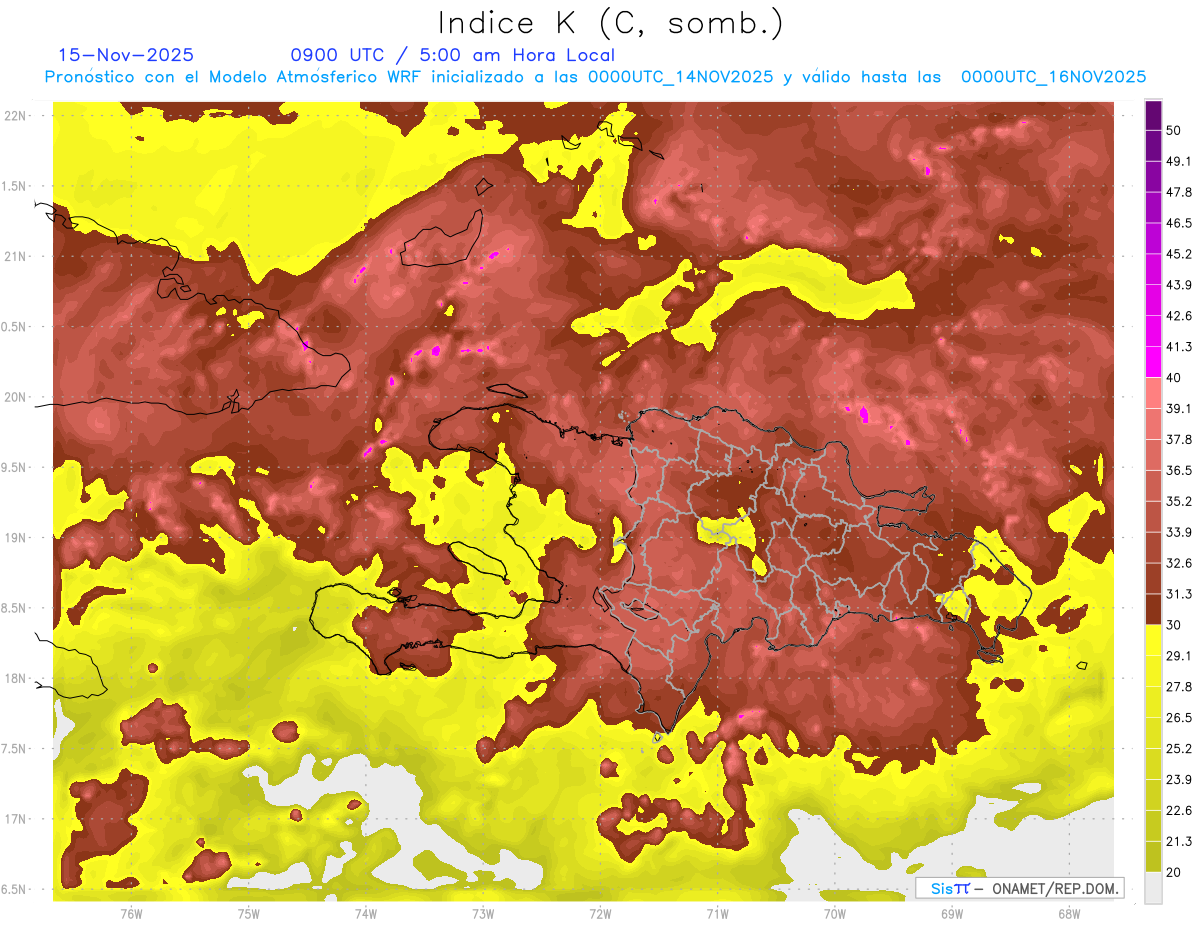Select the legend value 23.9
The height and width of the screenshot is (927, 1200).
click(1177, 780)
